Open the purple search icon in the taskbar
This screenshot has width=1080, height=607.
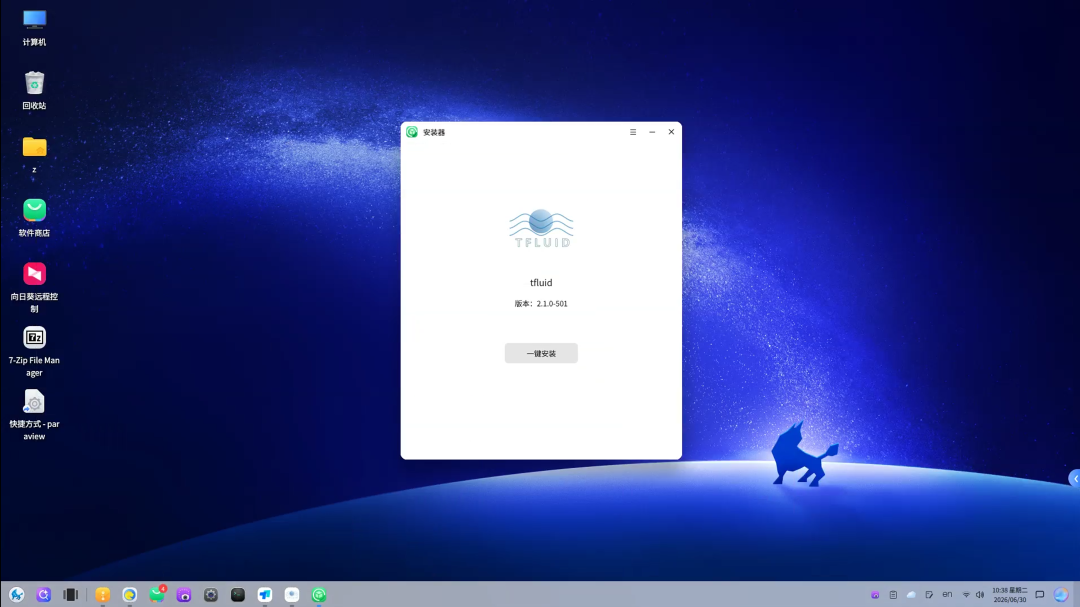[43, 595]
